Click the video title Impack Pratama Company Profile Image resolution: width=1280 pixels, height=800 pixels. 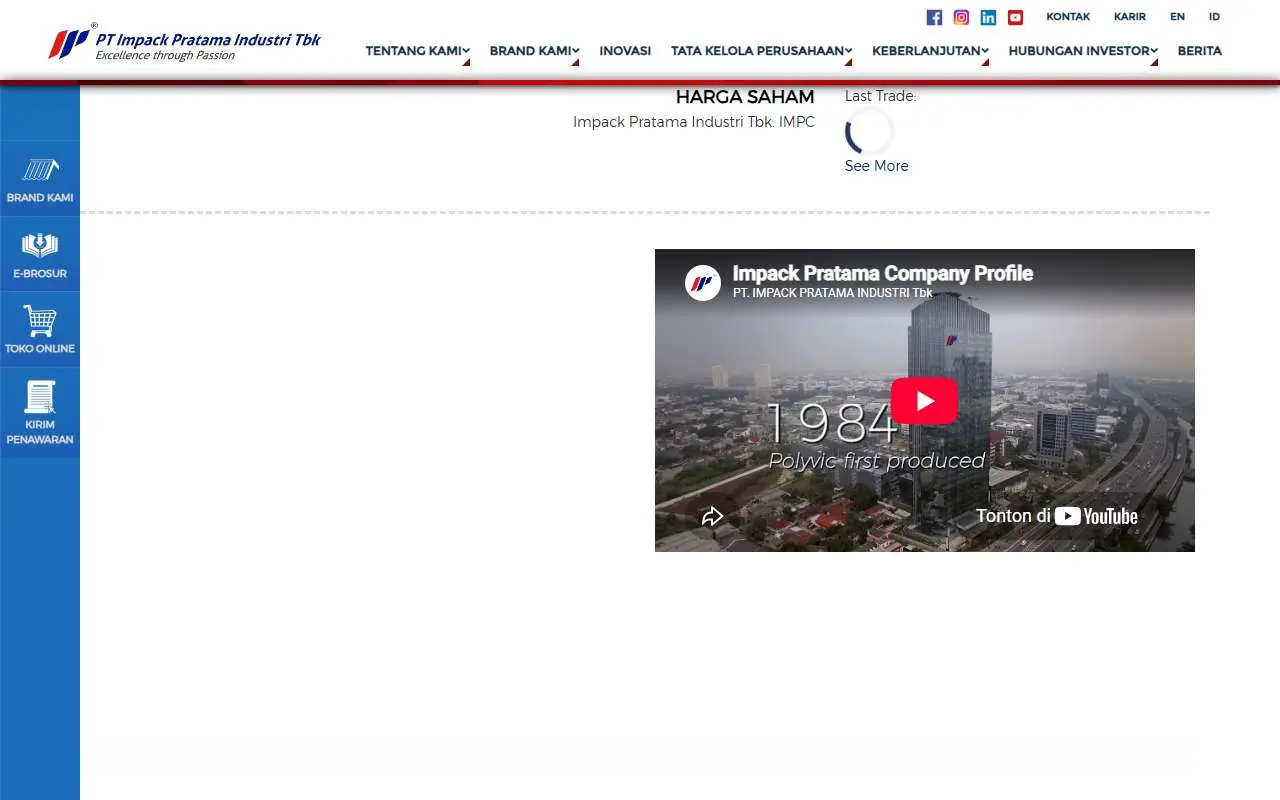883,273
